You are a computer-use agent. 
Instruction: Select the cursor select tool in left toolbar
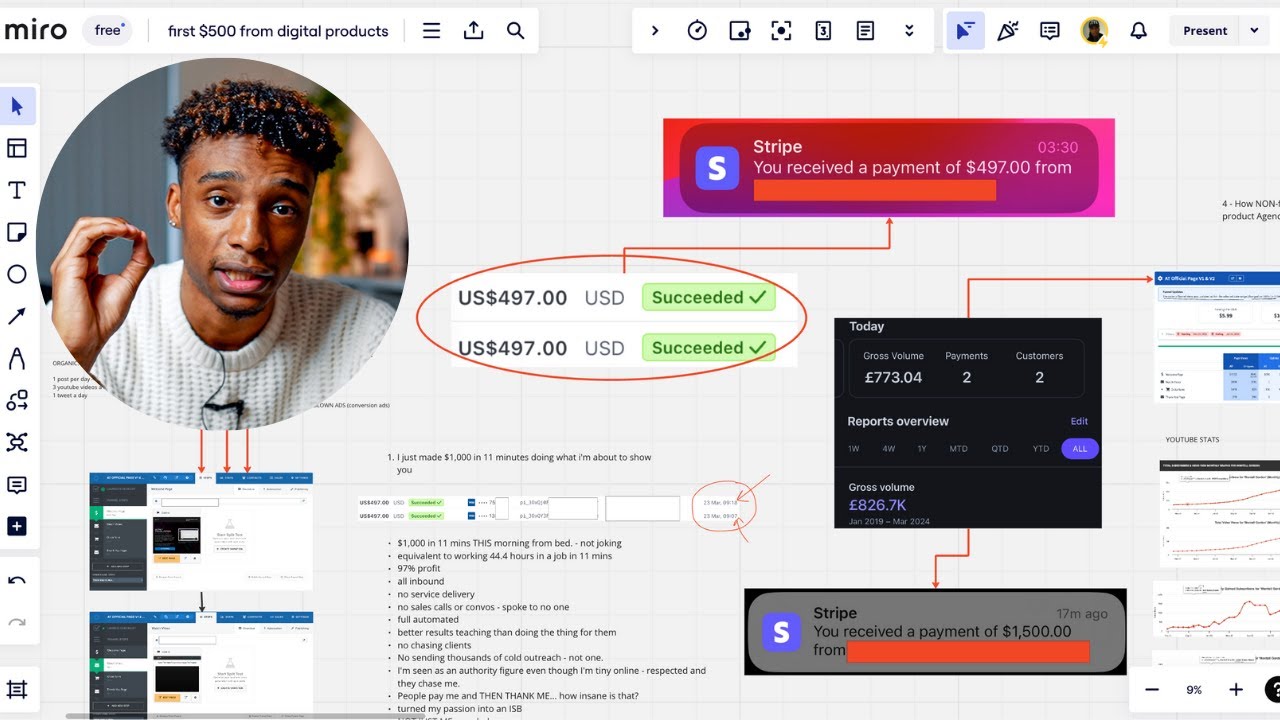17,106
